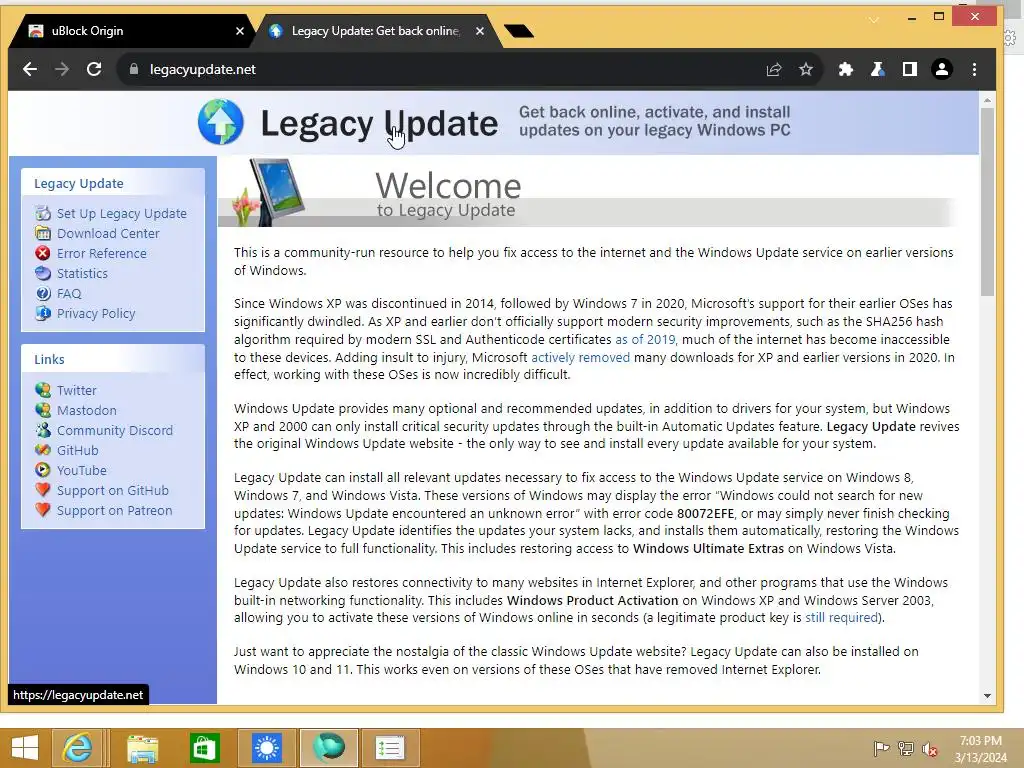
Task: Click the GitHub link icon
Action: [x=43, y=451]
